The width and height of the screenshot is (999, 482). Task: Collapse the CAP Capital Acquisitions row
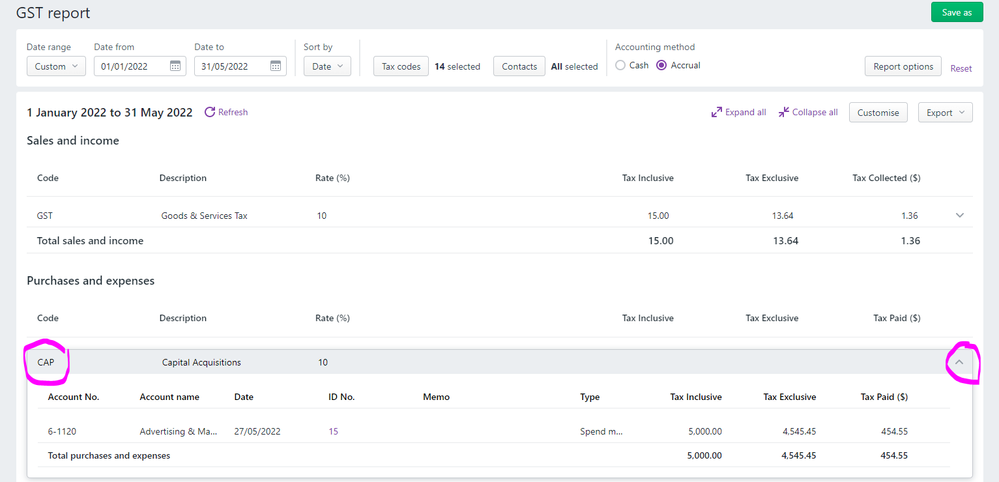[959, 362]
